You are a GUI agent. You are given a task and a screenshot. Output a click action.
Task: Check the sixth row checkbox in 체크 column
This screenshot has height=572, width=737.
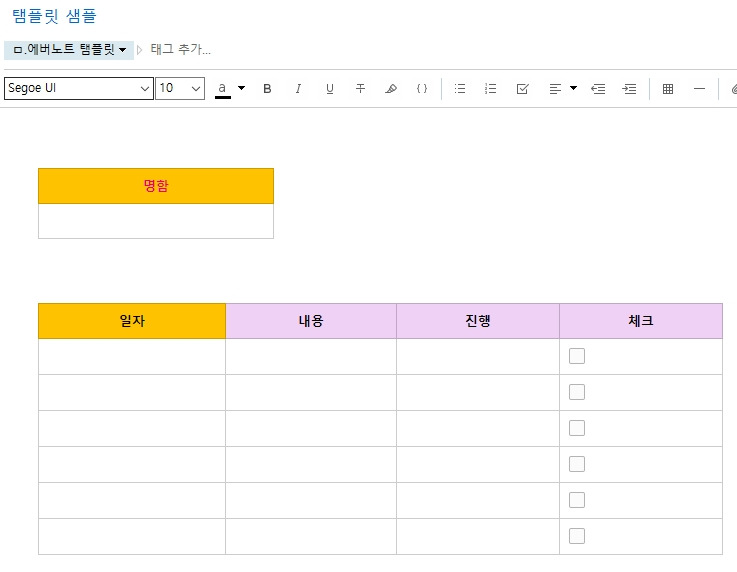[x=577, y=536]
